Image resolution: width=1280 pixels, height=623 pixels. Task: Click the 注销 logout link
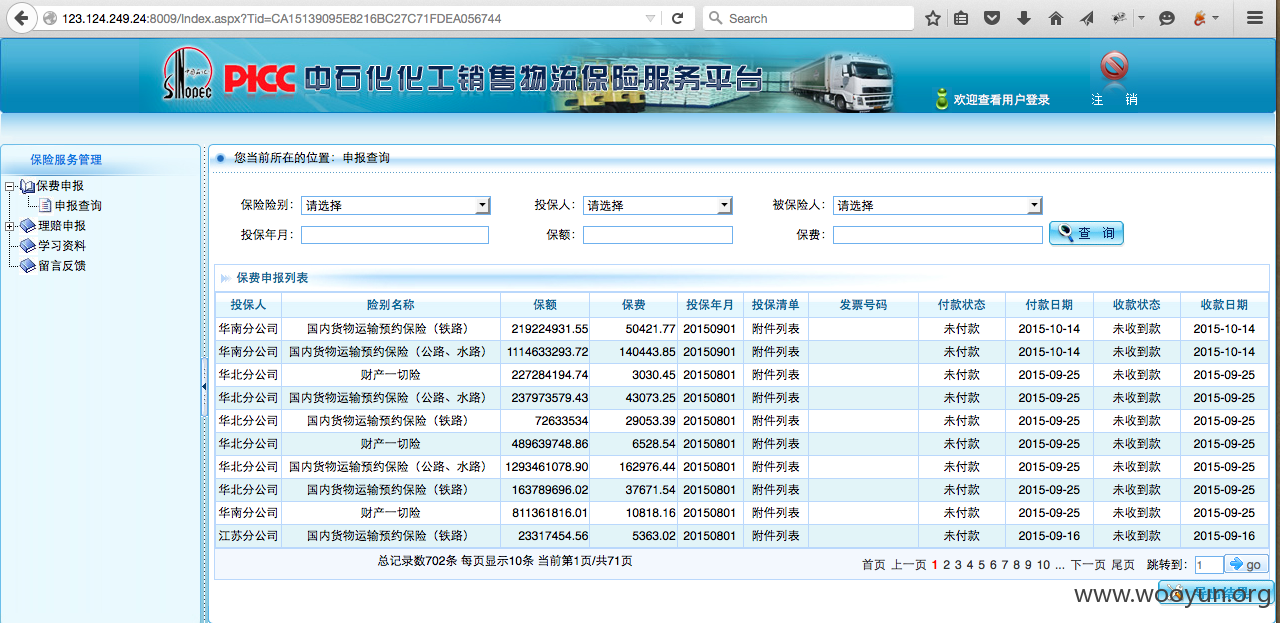1114,100
